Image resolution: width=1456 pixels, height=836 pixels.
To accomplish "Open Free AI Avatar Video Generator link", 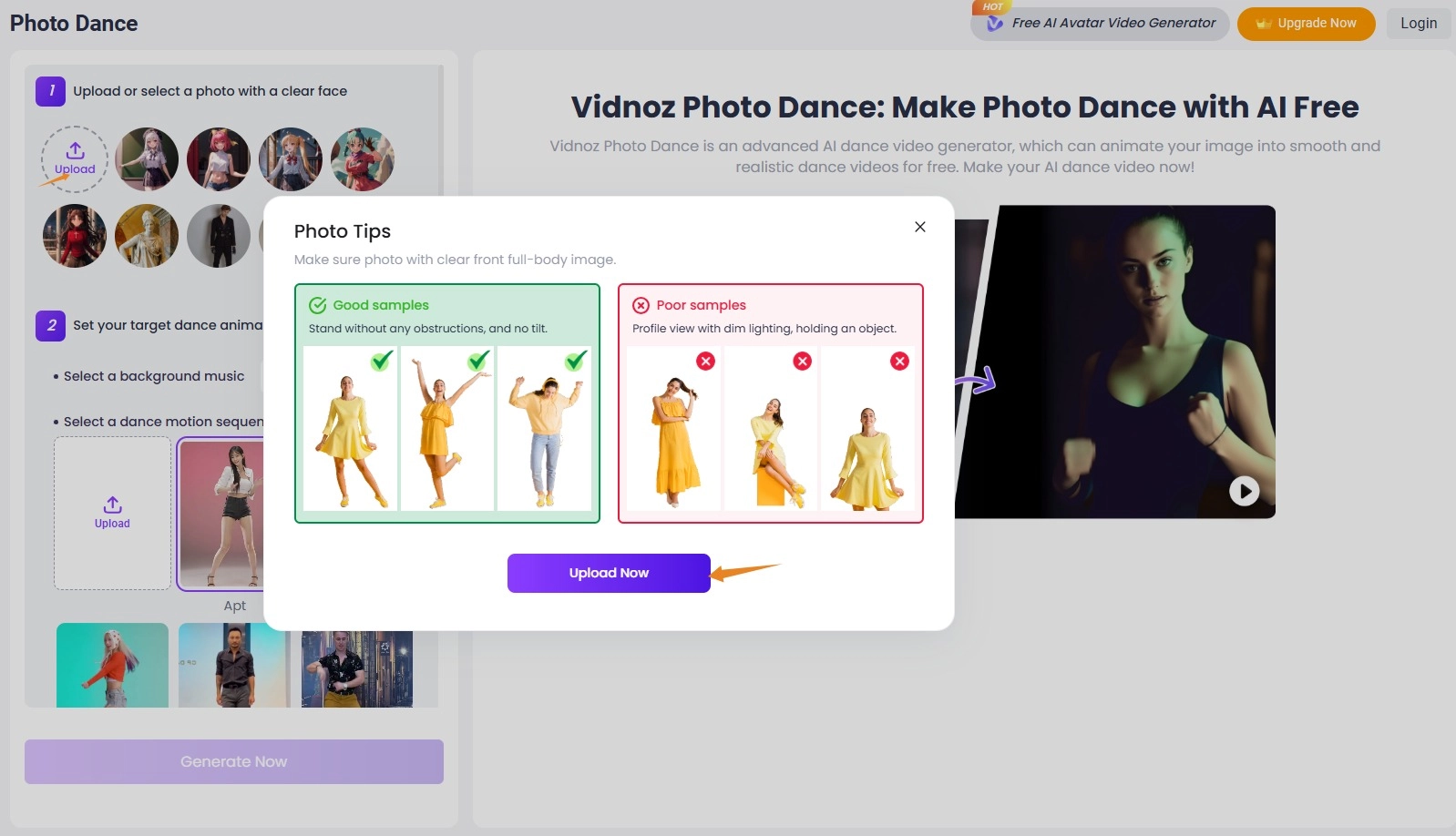I will click(1100, 23).
